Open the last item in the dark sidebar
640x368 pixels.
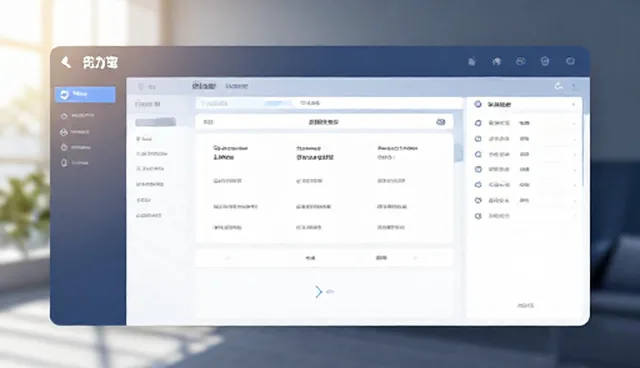tap(74, 163)
